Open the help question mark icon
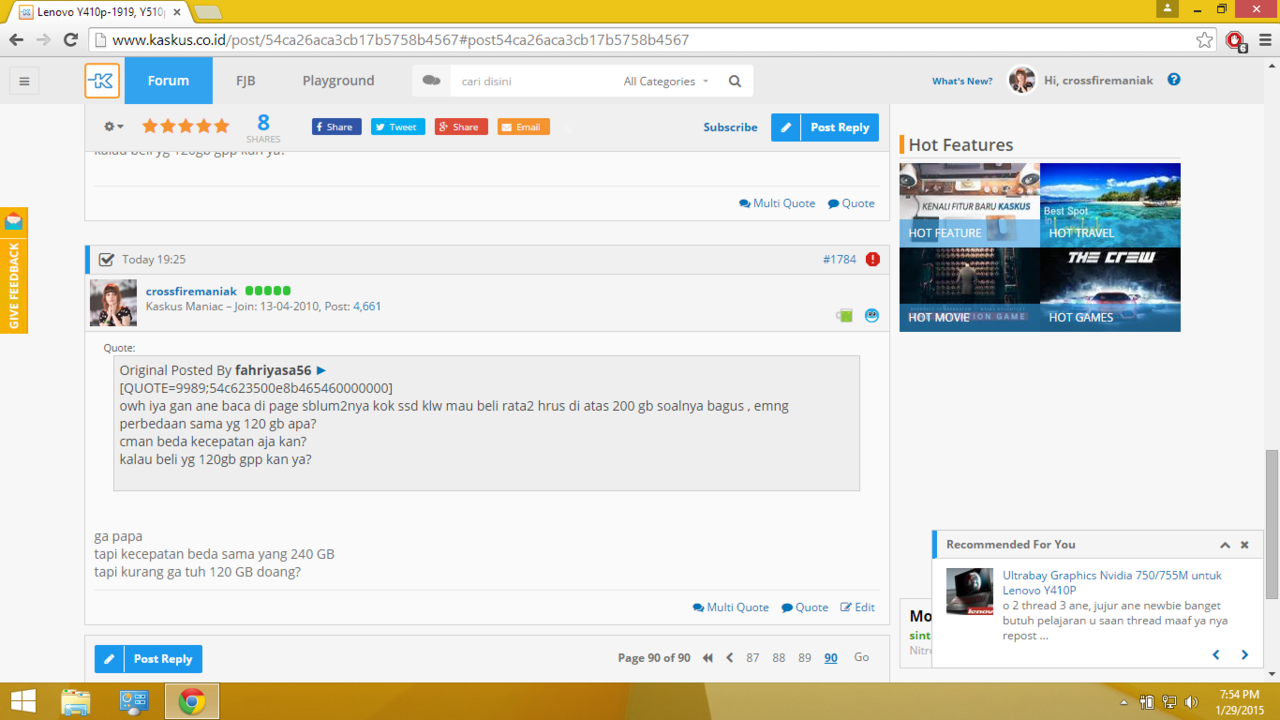1280x720 pixels. pos(1174,80)
